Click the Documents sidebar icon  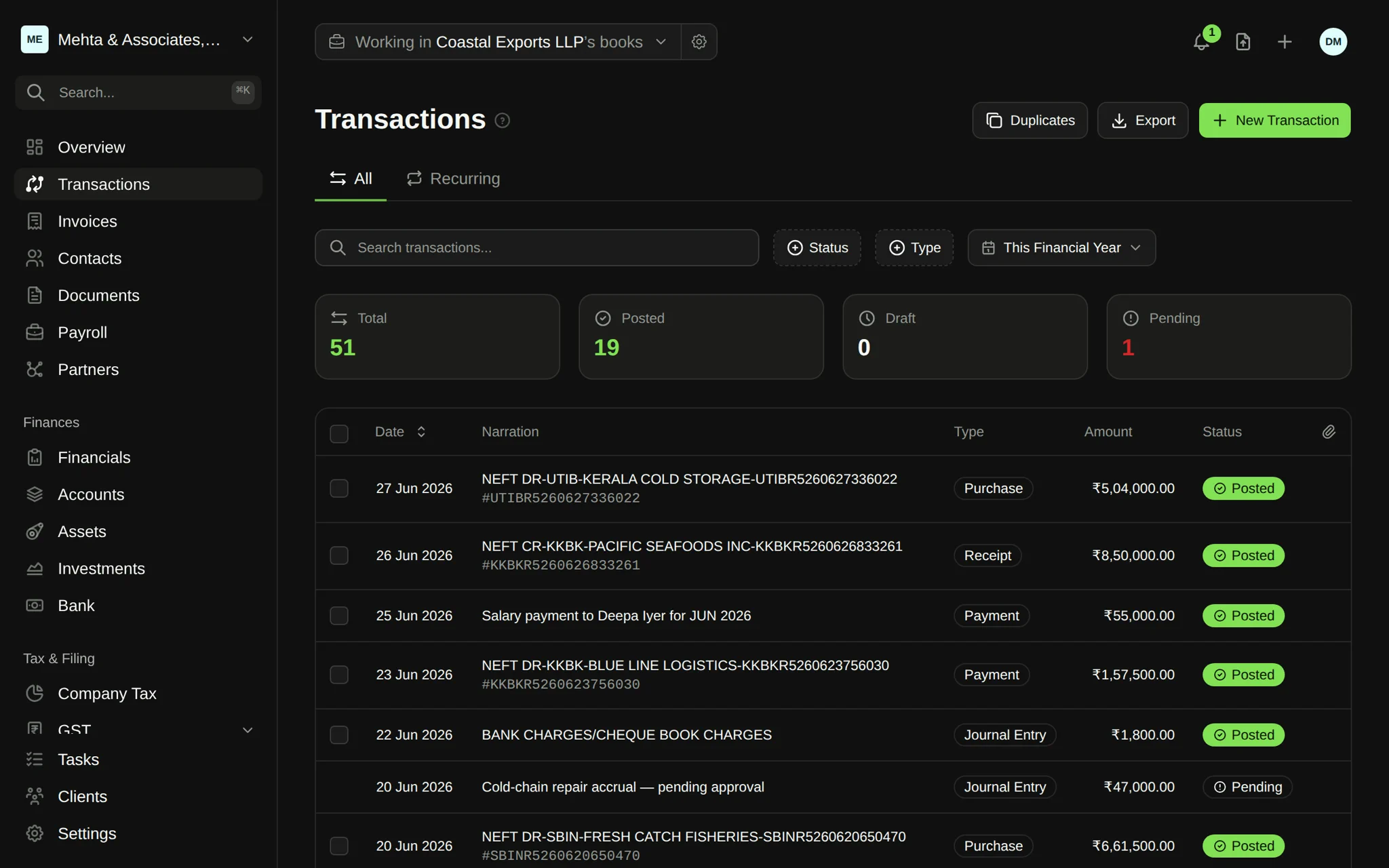(x=35, y=296)
